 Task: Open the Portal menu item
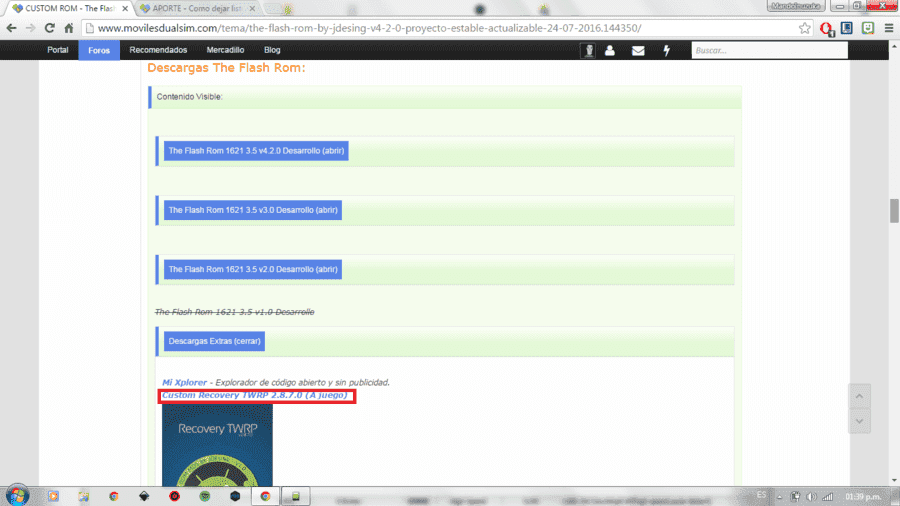(x=57, y=50)
